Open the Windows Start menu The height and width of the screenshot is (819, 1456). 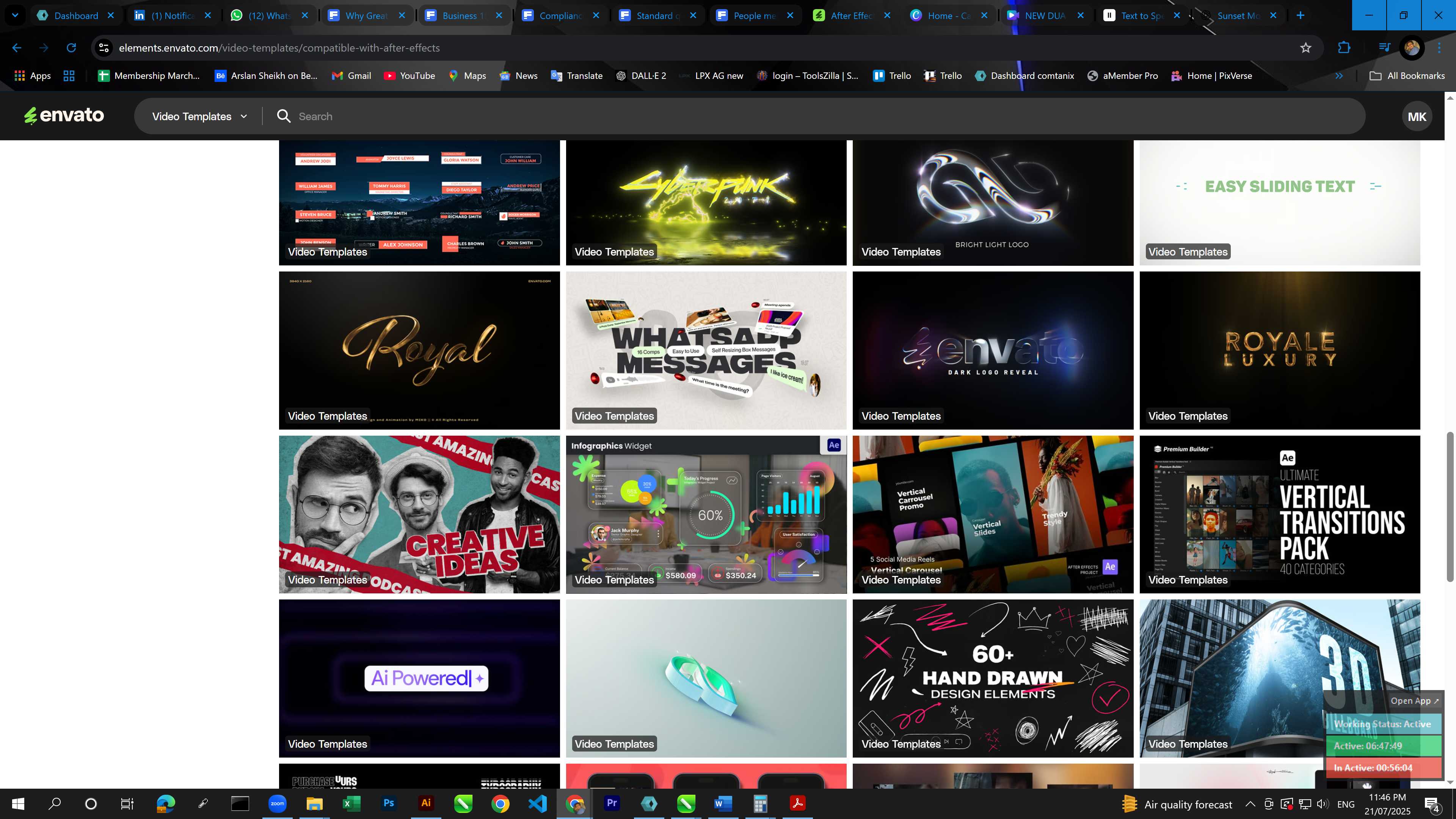coord(17,803)
